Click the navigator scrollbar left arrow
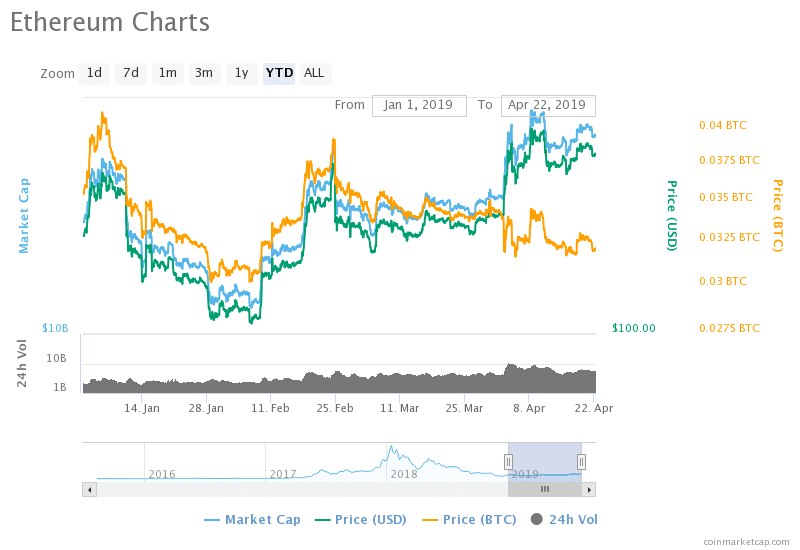The width and height of the screenshot is (800, 550). click(89, 490)
